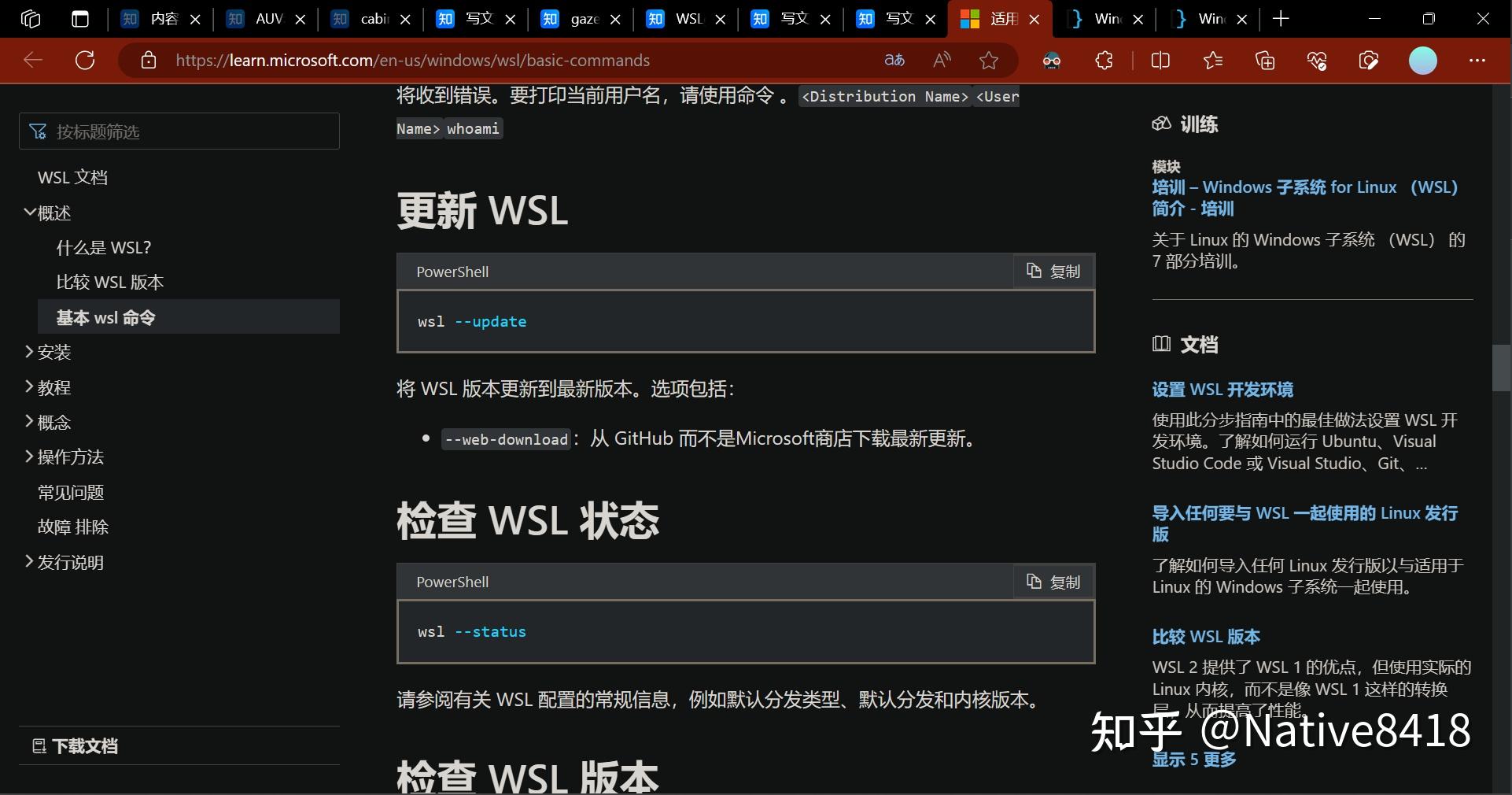Open Collections from the toolbar
Image resolution: width=1512 pixels, height=795 pixels.
coord(1264,60)
